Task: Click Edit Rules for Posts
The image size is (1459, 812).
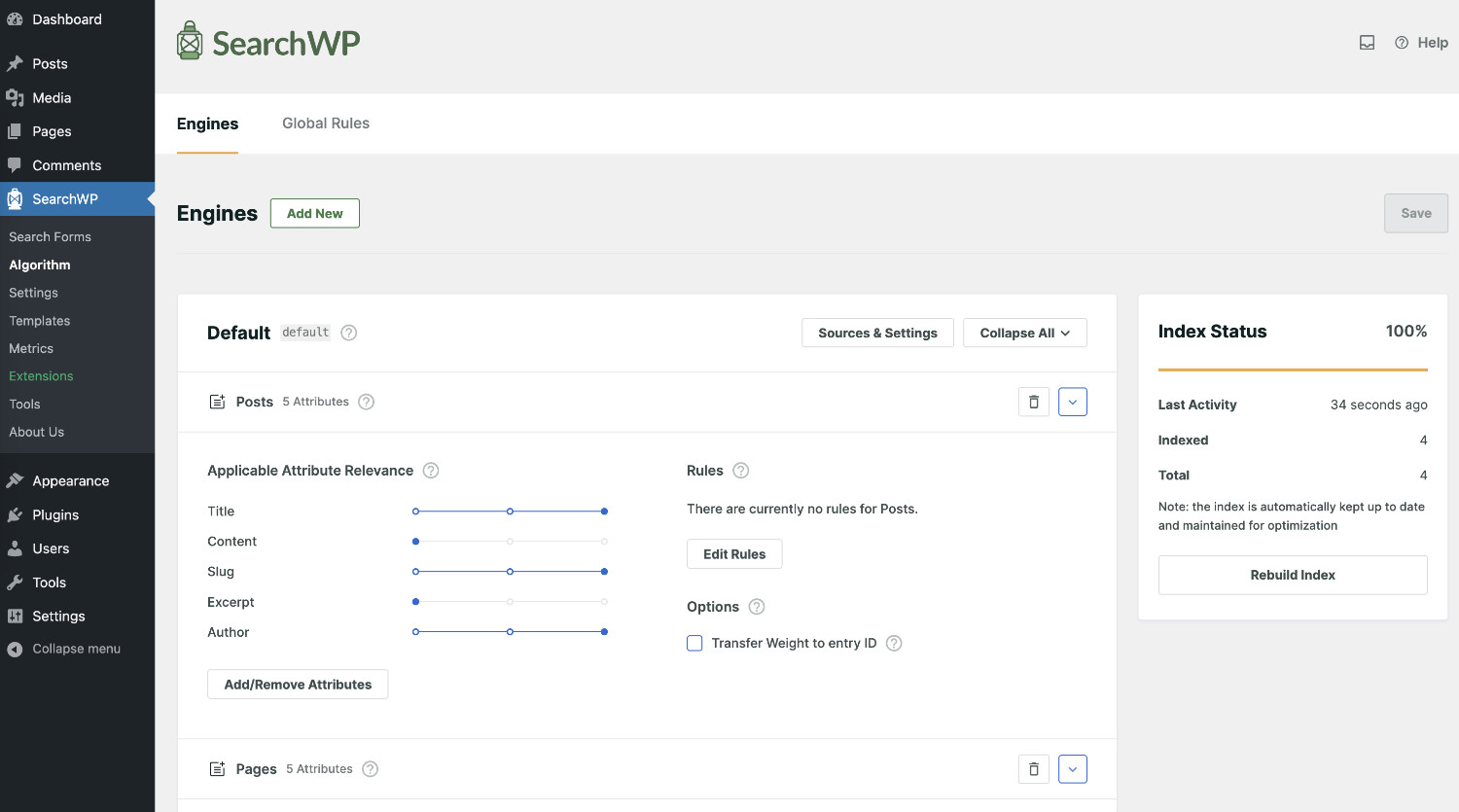Action: pos(734,554)
